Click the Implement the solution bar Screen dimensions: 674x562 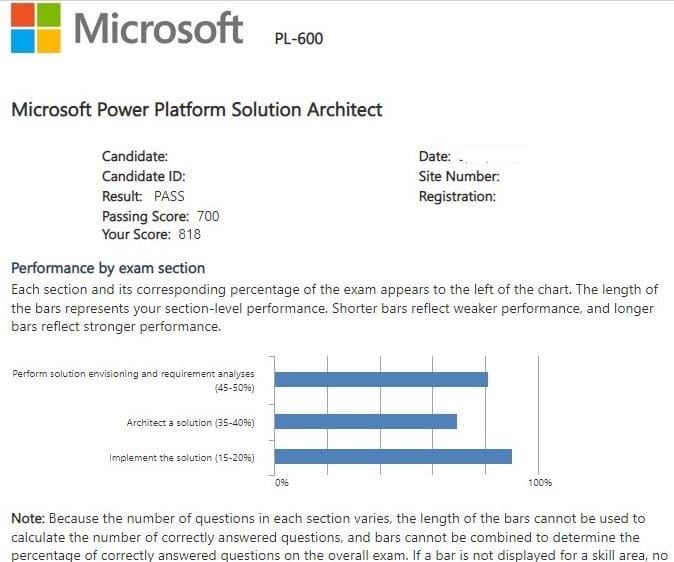pyautogui.click(x=393, y=456)
